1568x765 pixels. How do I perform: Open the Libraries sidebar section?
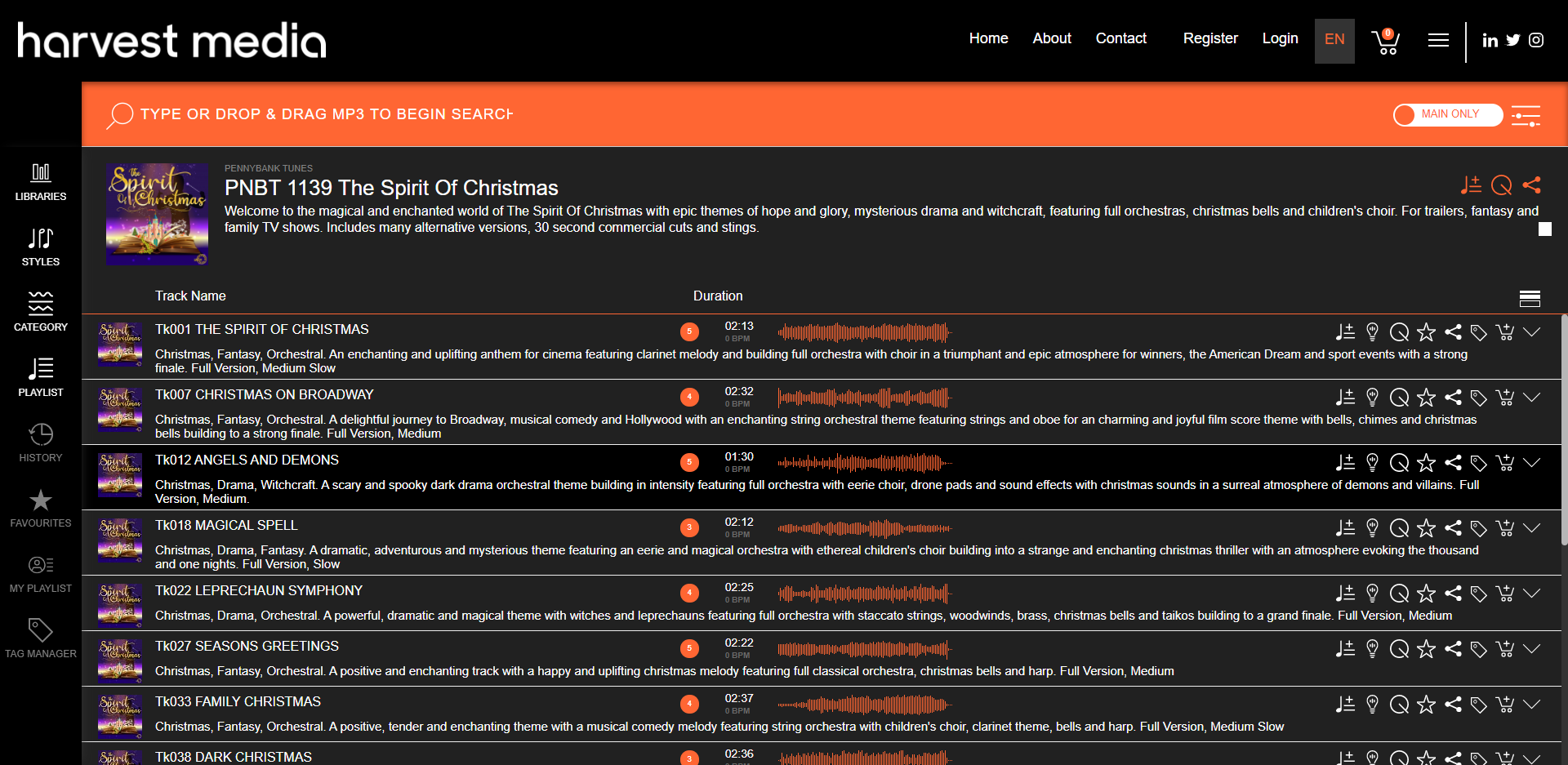pos(41,182)
